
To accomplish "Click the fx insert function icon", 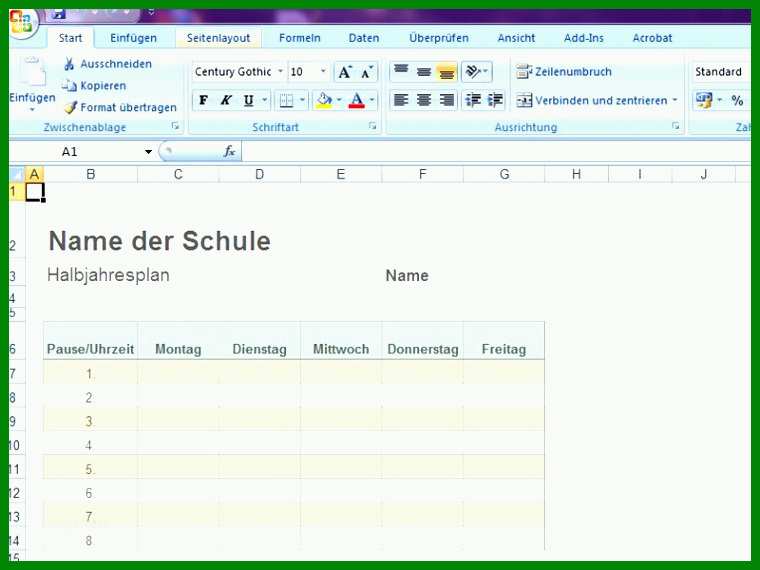I will (229, 152).
